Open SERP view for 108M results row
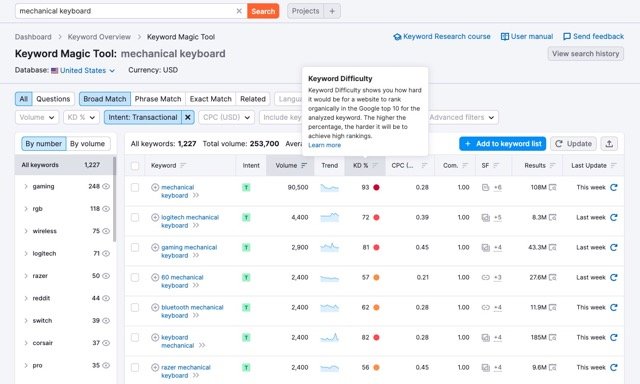640x384 pixels. [x=553, y=187]
